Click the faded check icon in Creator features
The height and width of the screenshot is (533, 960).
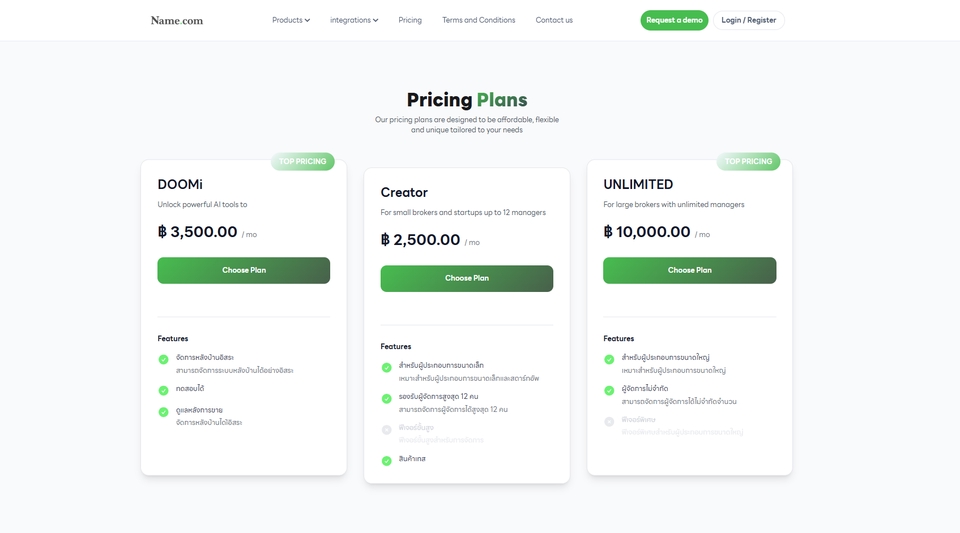click(x=387, y=430)
